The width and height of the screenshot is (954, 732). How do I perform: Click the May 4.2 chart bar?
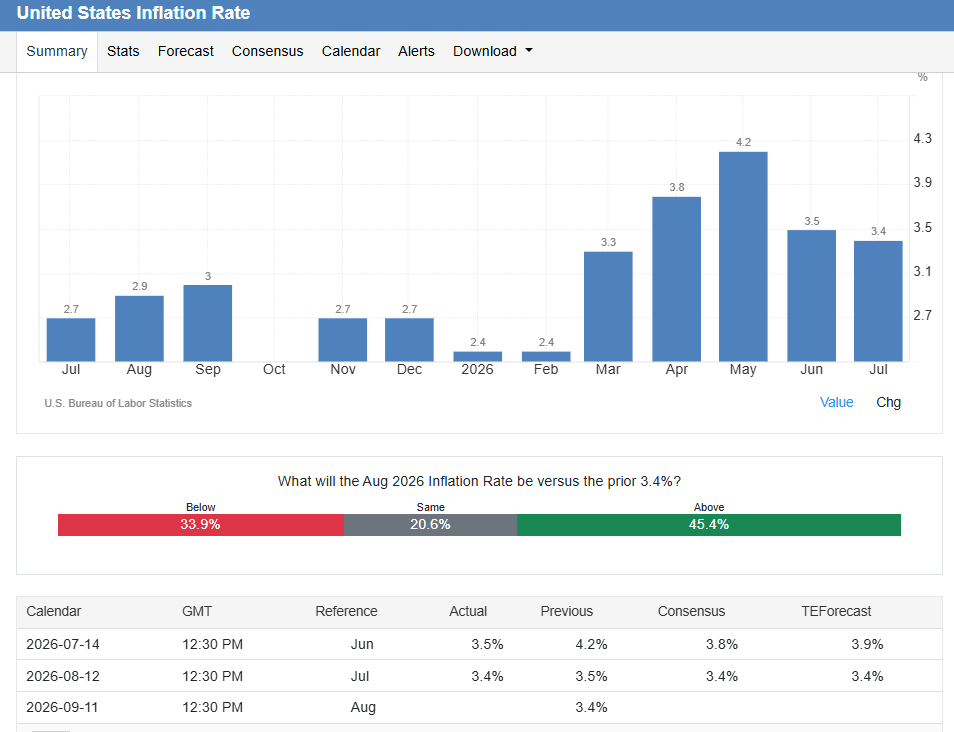743,256
